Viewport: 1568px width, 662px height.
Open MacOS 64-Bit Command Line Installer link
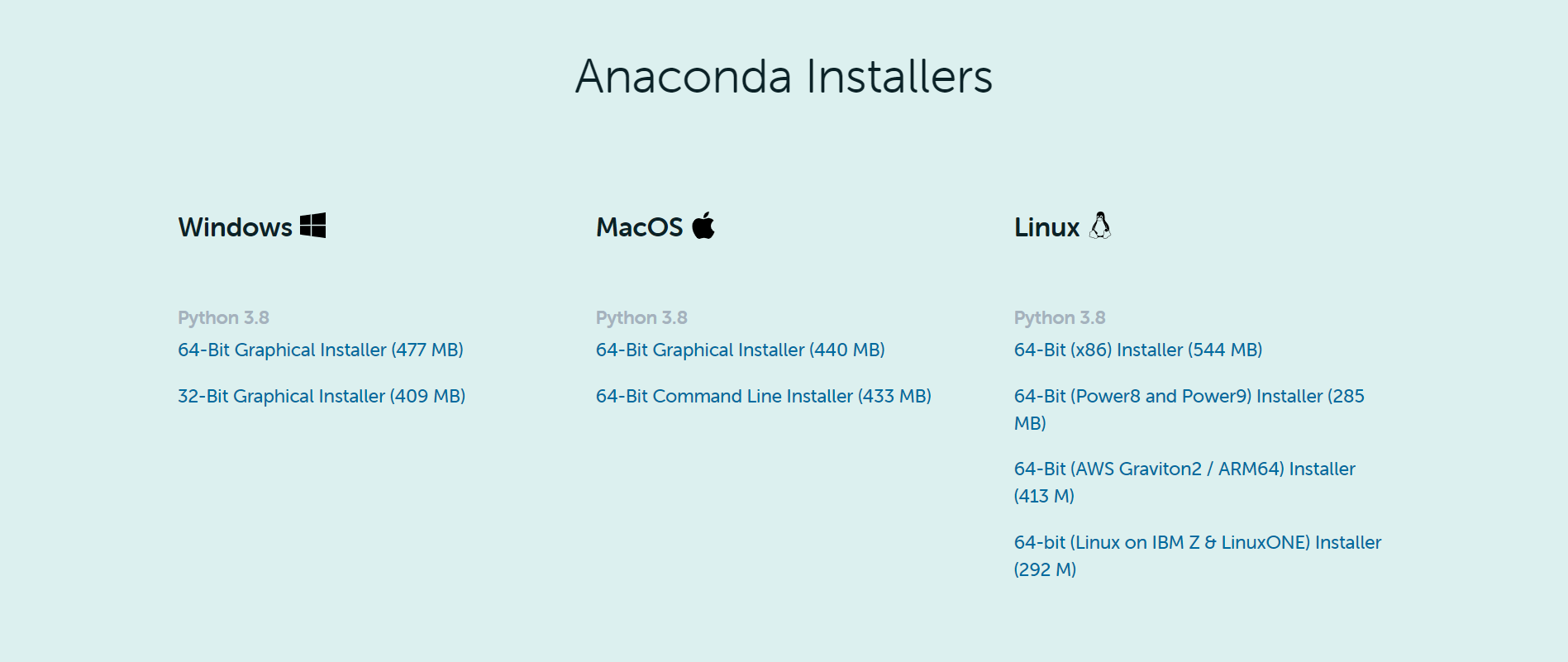(763, 396)
